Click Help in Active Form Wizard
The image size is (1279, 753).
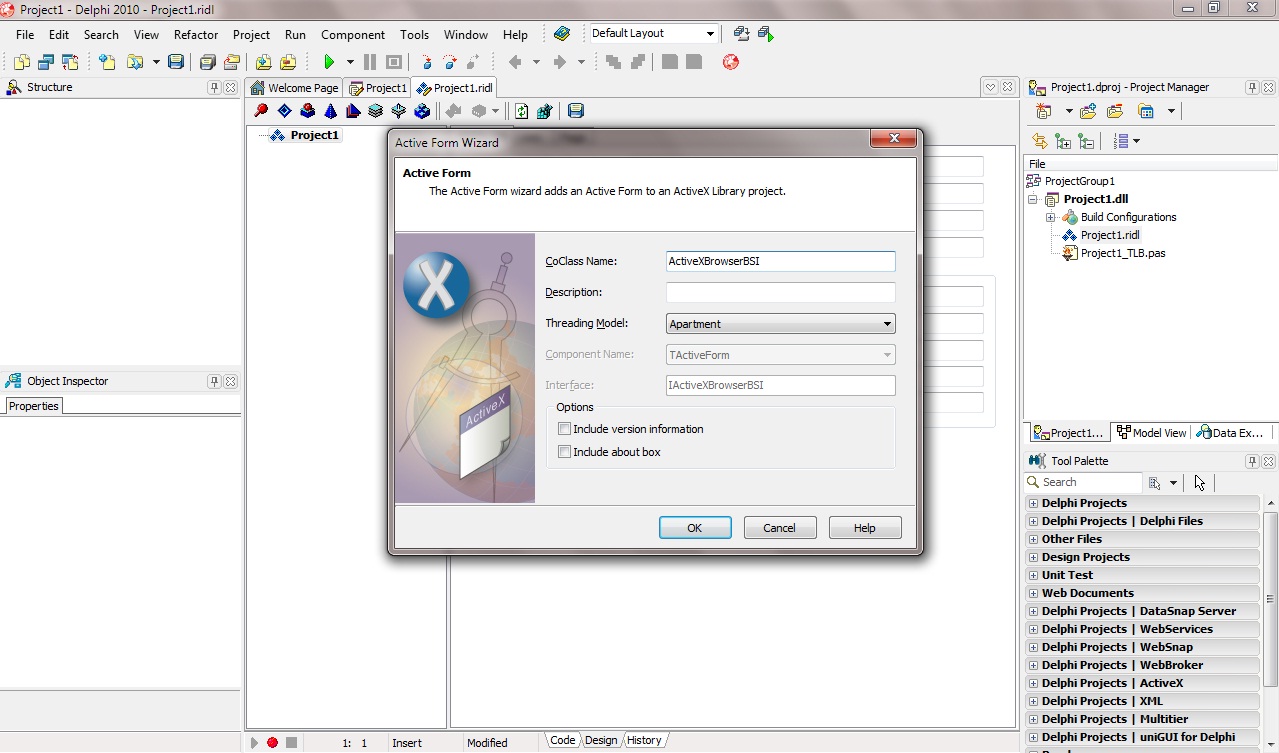tap(865, 528)
